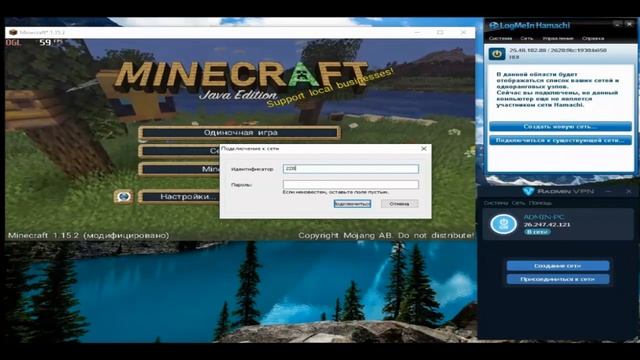Image resolution: width=640 pixels, height=360 pixels.
Task: Click Отмена in the network dialog
Action: [399, 204]
